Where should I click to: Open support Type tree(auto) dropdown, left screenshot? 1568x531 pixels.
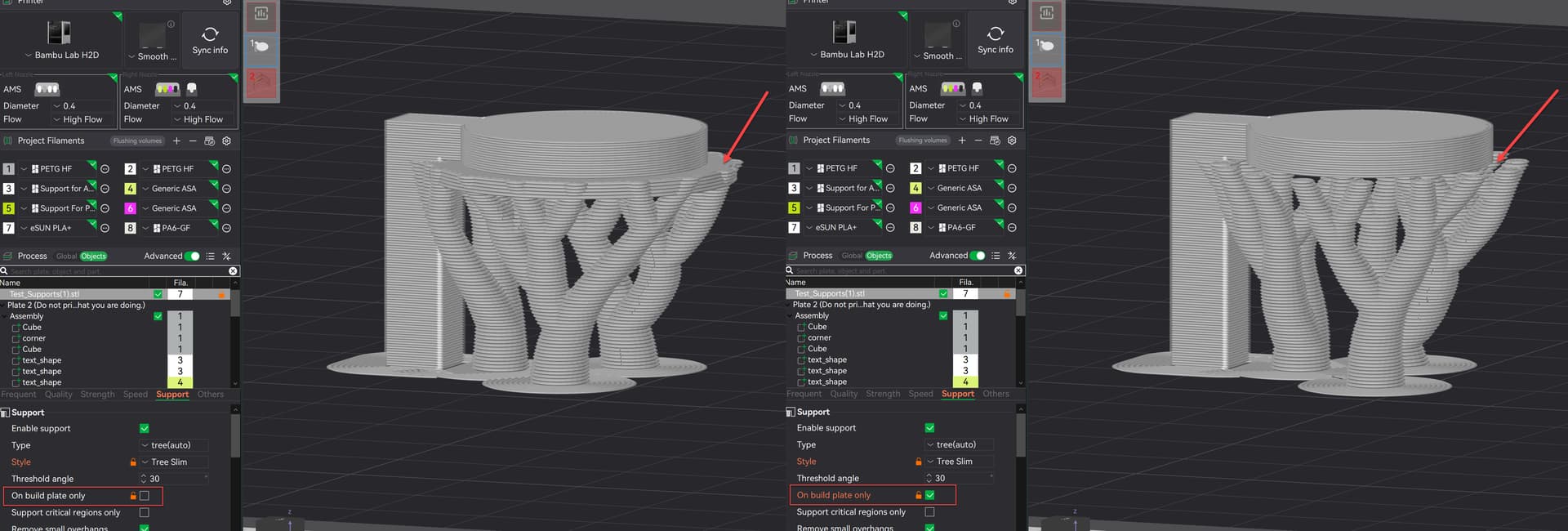click(174, 445)
